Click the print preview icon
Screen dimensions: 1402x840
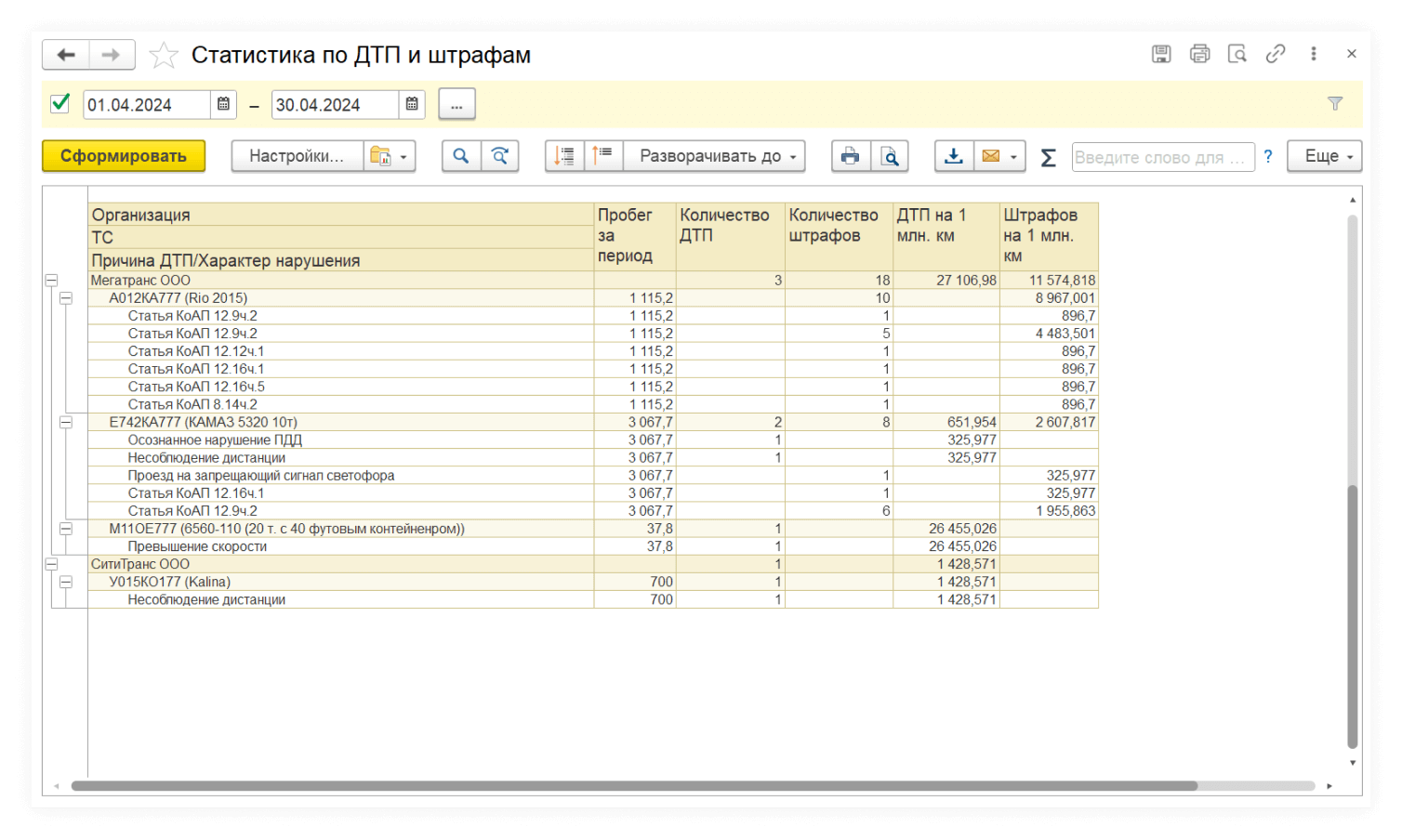click(x=890, y=156)
